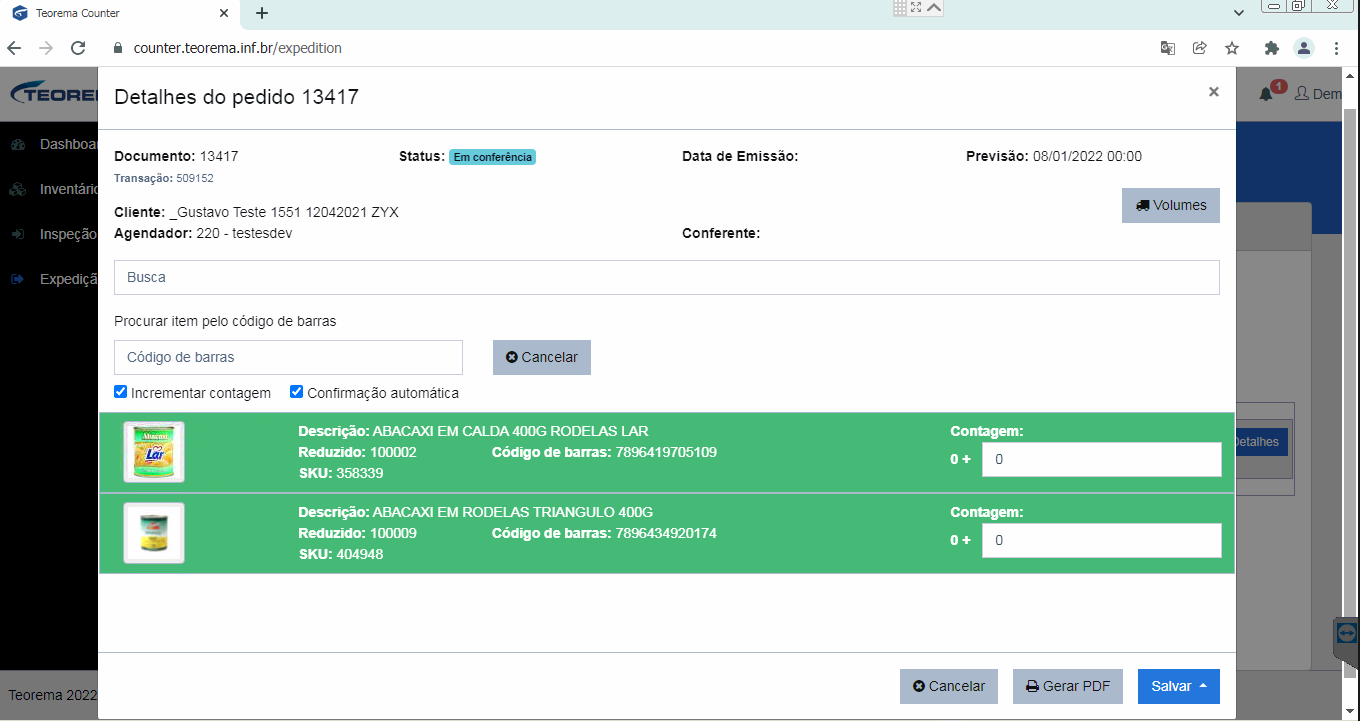Click the Previsão date 08/01/2022 00:00

coord(1087,156)
